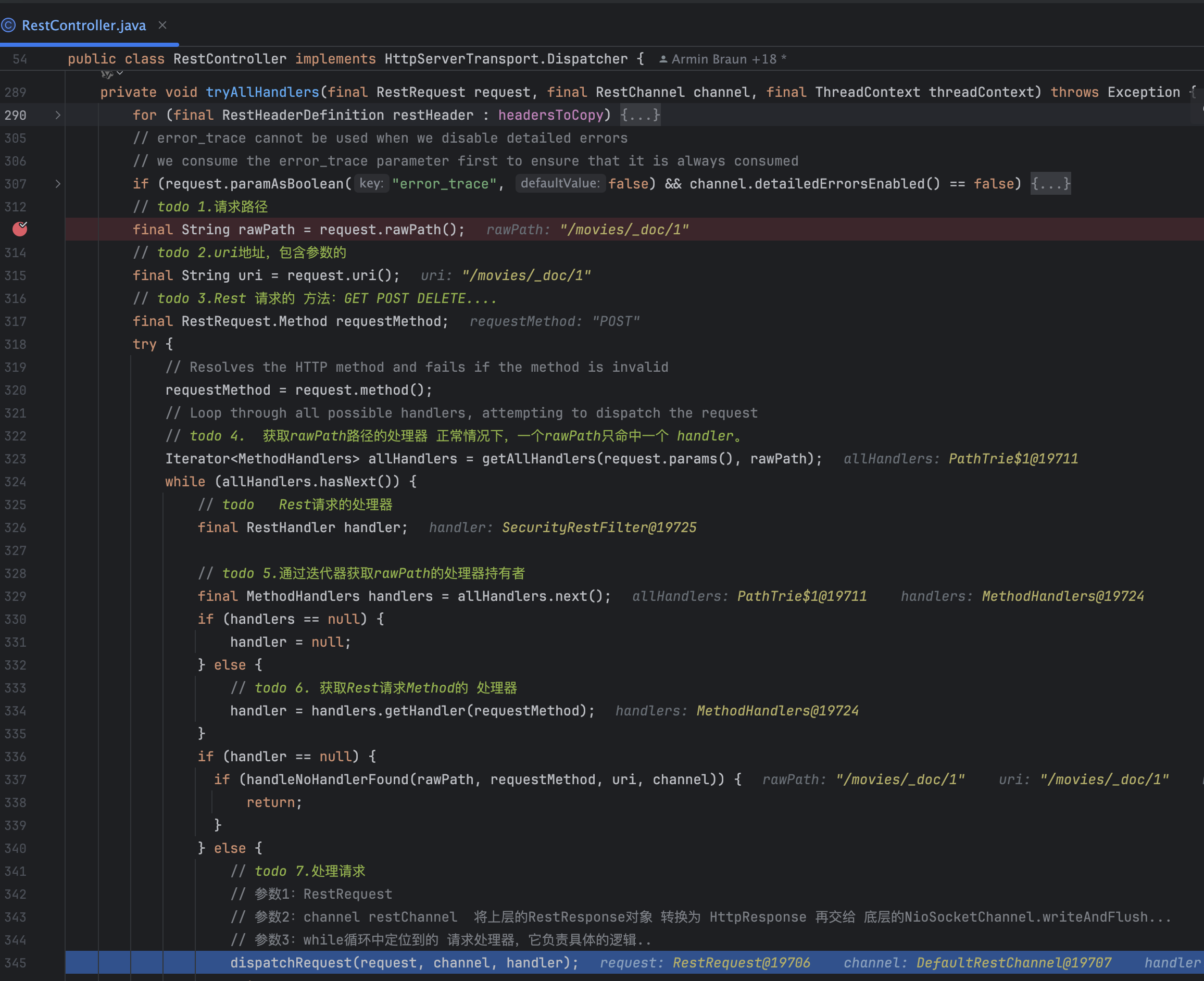Click the tryAllHandlers method name
1204x981 pixels.
tap(262, 92)
